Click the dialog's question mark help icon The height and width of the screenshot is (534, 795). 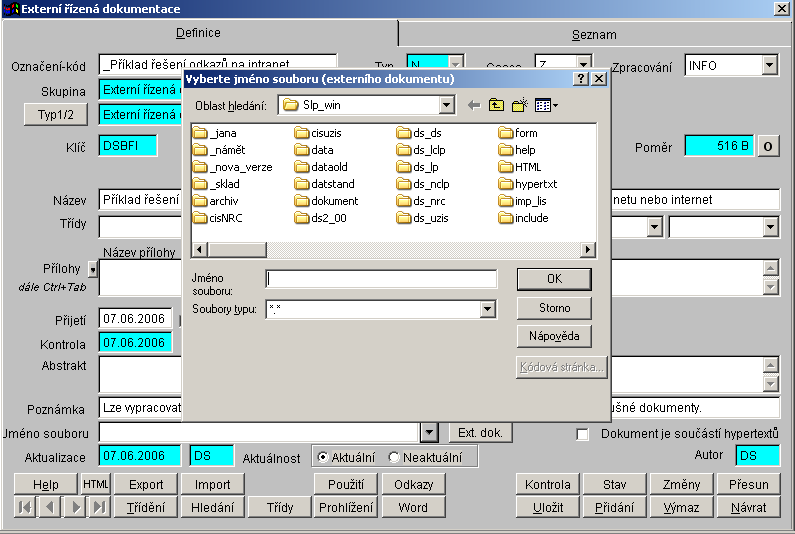tap(581, 78)
